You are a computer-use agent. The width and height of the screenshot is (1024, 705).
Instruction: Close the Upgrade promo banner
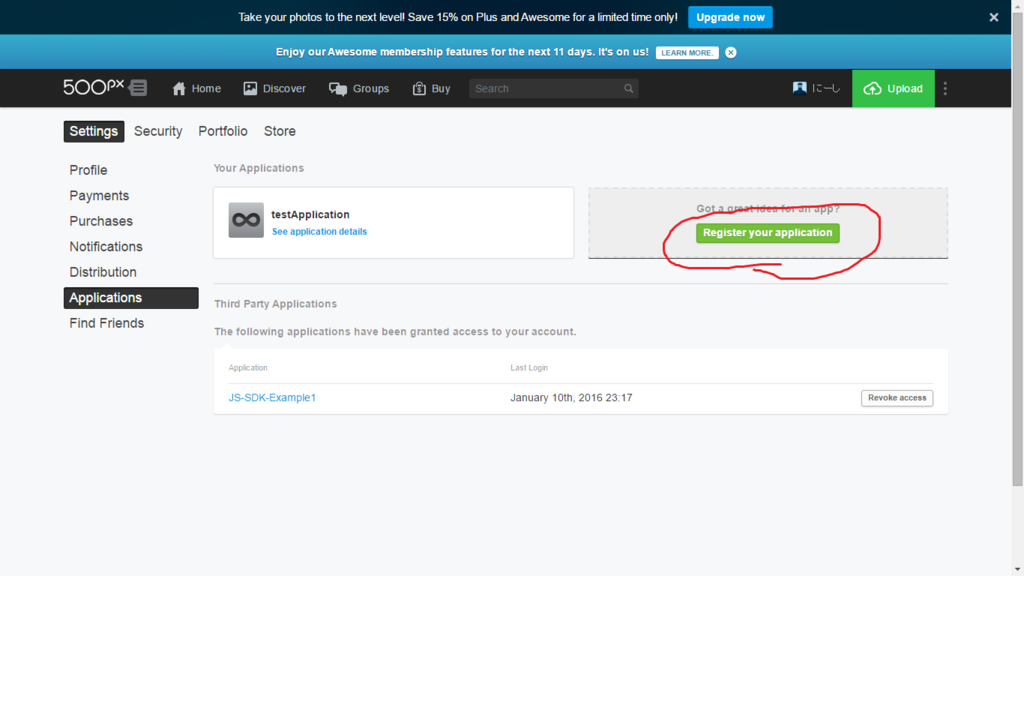(993, 18)
